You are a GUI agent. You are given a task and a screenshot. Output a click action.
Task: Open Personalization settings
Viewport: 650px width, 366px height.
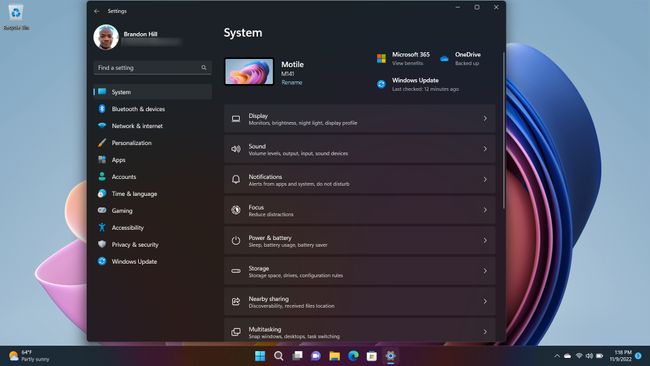tap(153, 143)
